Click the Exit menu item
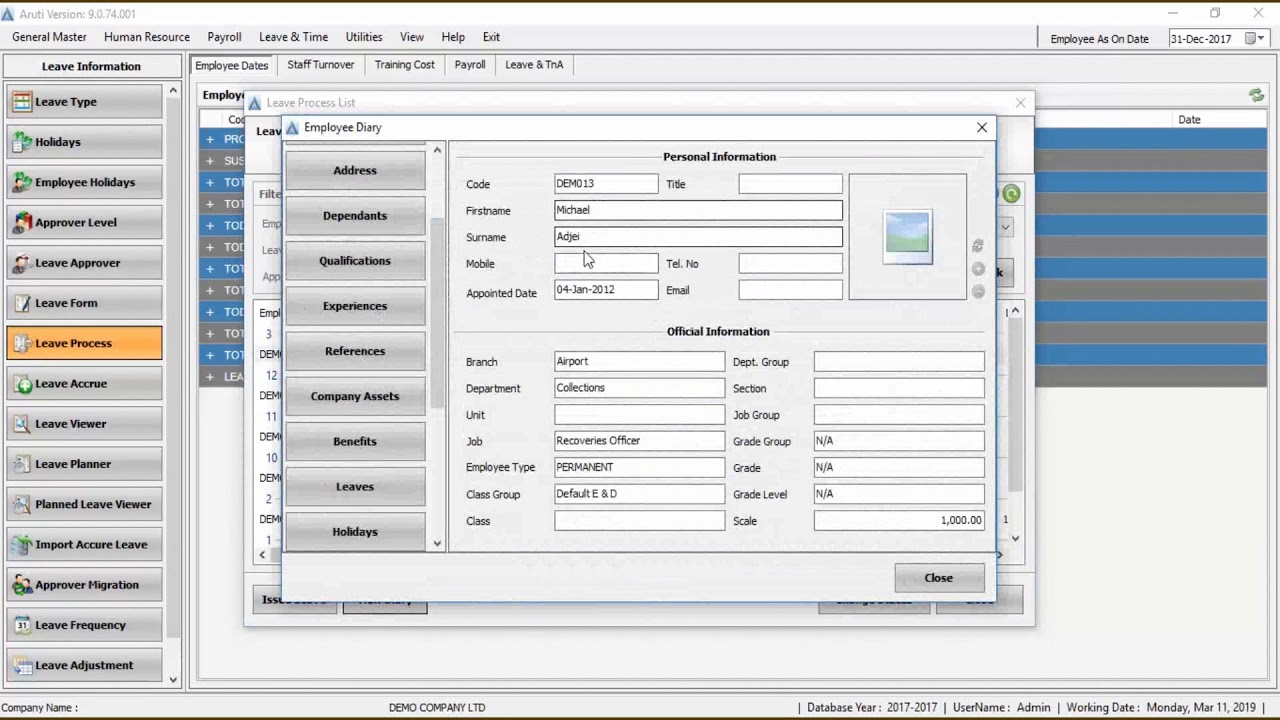 pos(491,37)
